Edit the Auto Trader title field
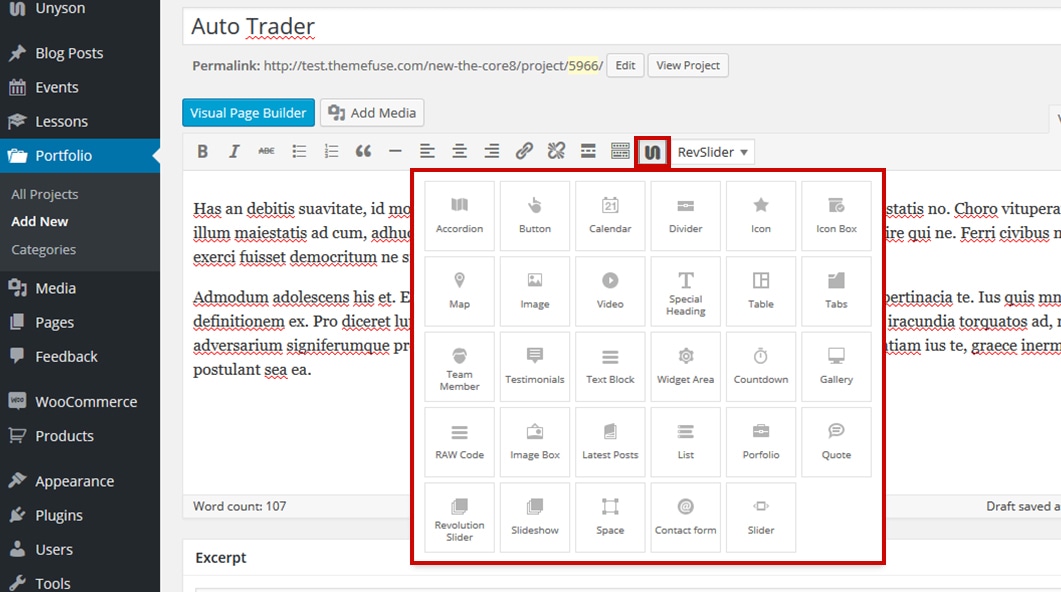 coord(622,26)
